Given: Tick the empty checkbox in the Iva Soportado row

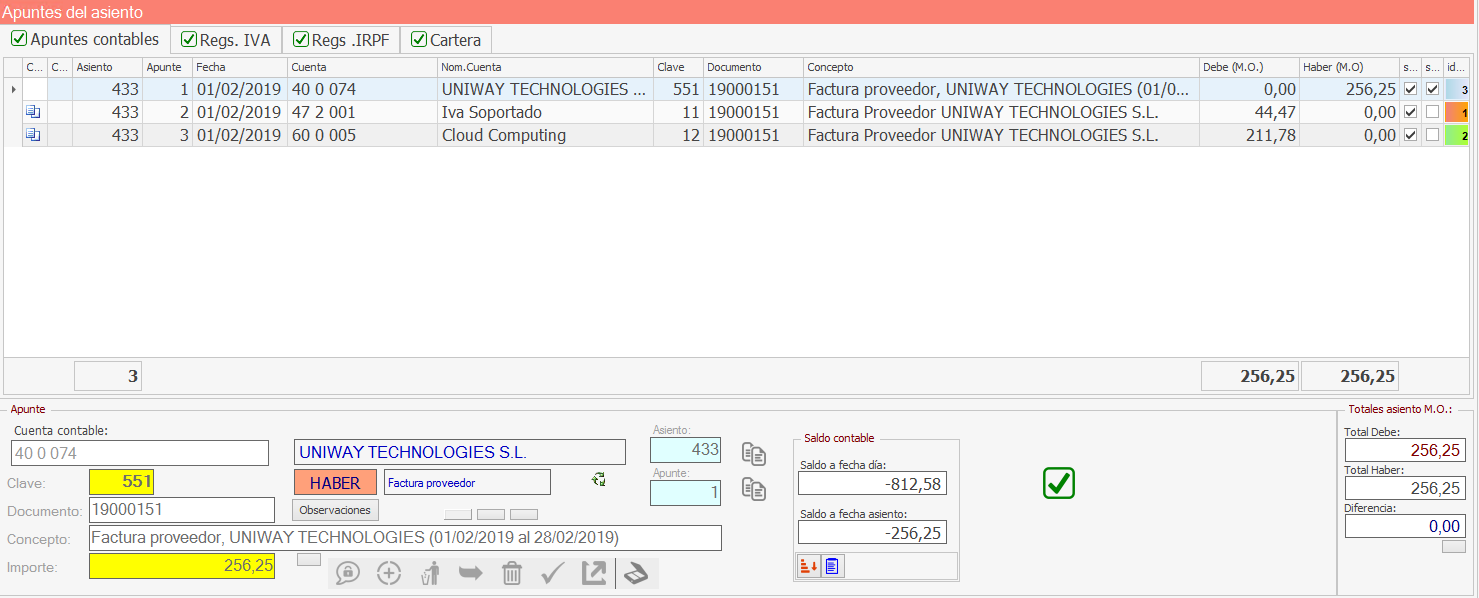Looking at the screenshot, I should [x=1432, y=112].
